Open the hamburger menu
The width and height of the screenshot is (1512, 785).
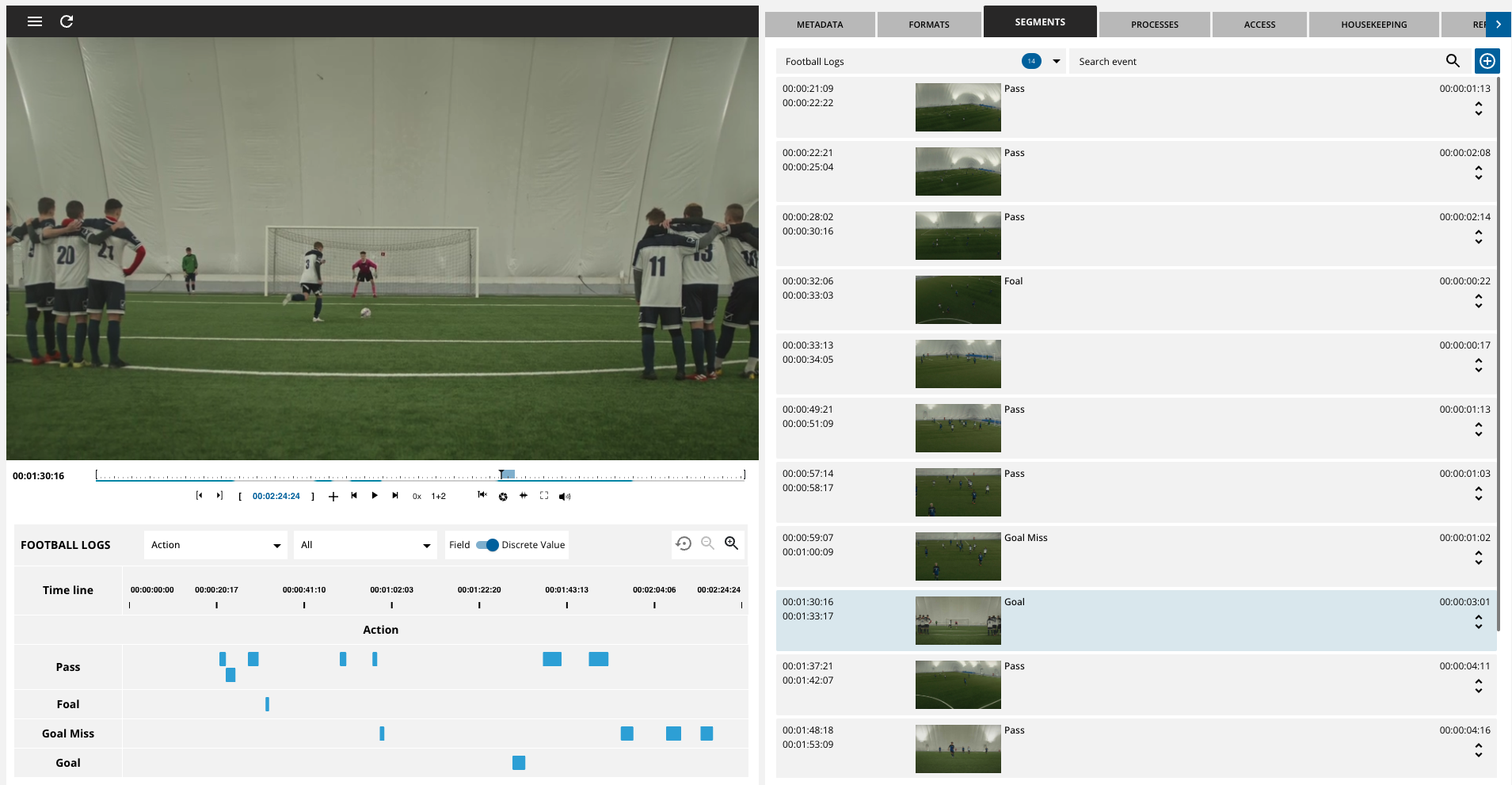[35, 21]
